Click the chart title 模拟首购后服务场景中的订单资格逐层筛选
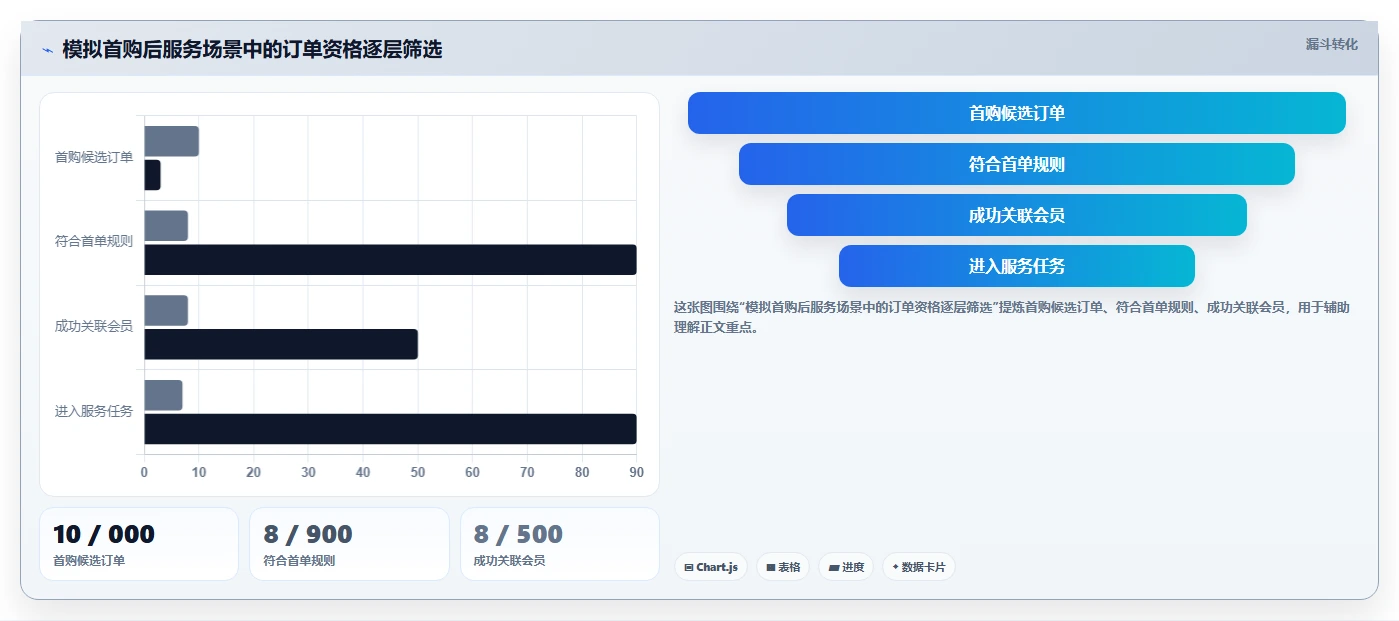 pyautogui.click(x=252, y=50)
